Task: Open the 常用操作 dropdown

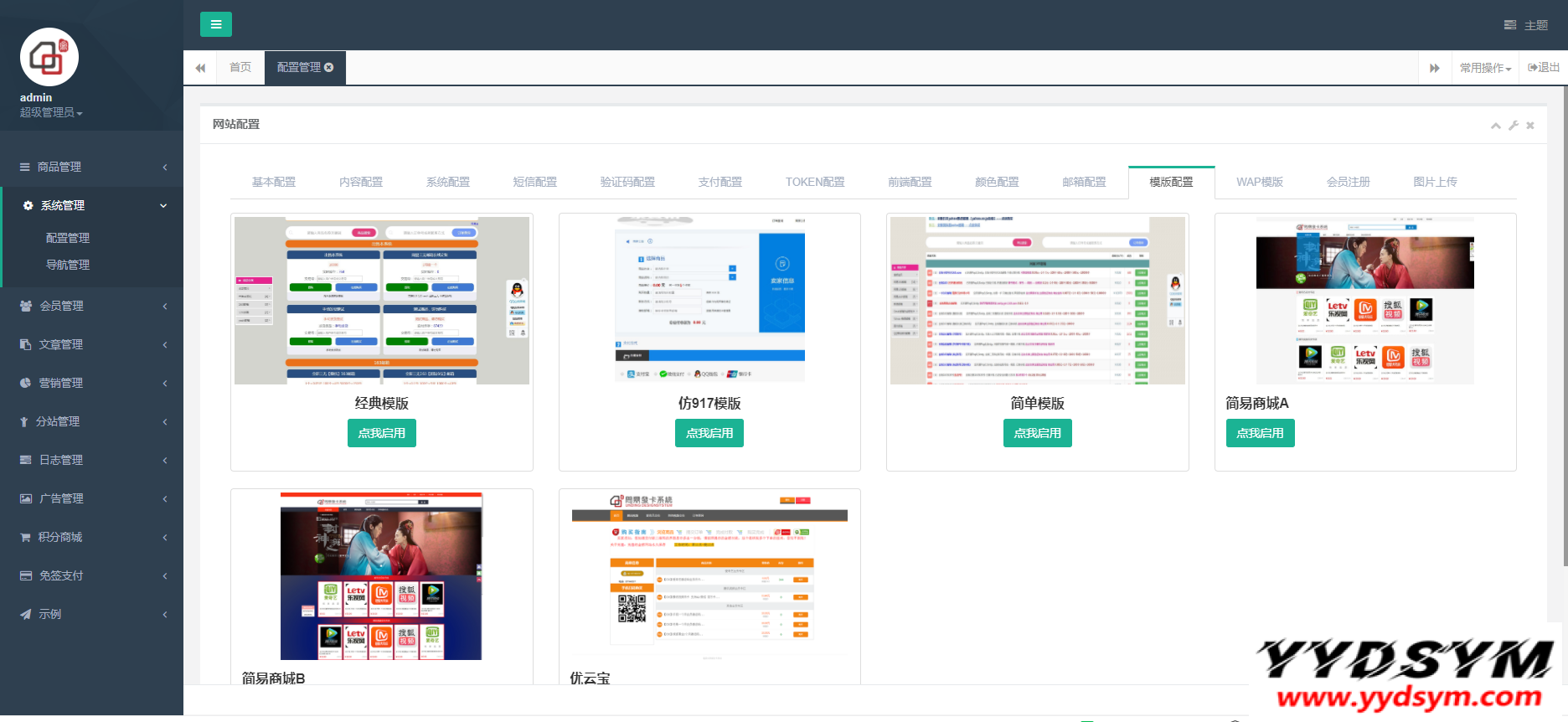Action: (1485, 68)
